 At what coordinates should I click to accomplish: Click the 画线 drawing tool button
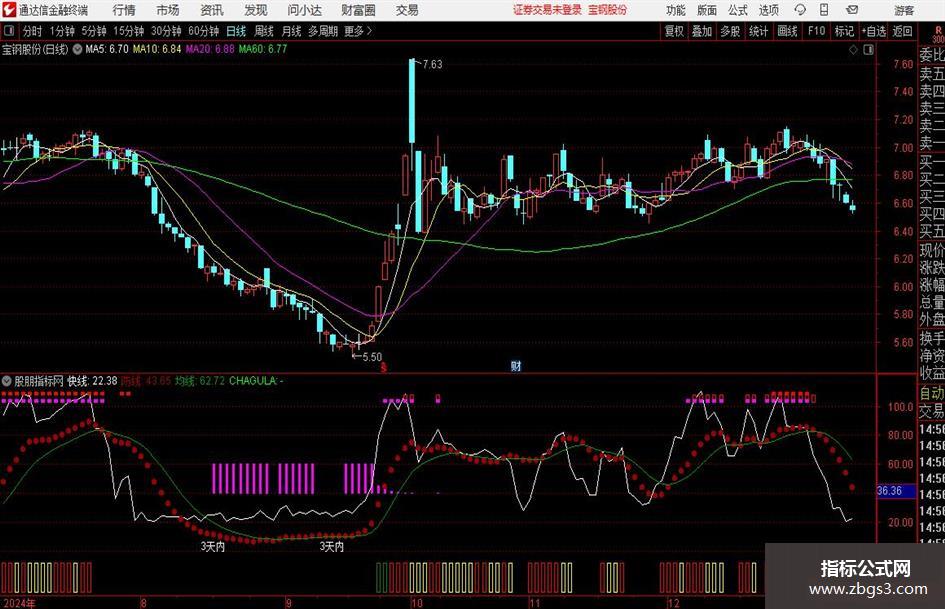787,31
